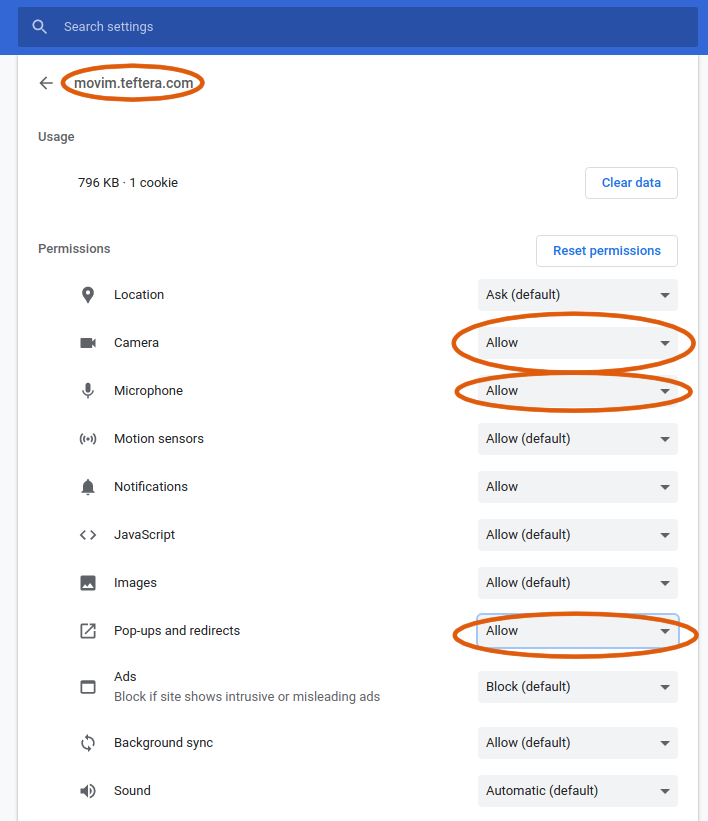The image size is (708, 821).
Task: Click the JavaScript code brackets icon
Action: click(88, 535)
